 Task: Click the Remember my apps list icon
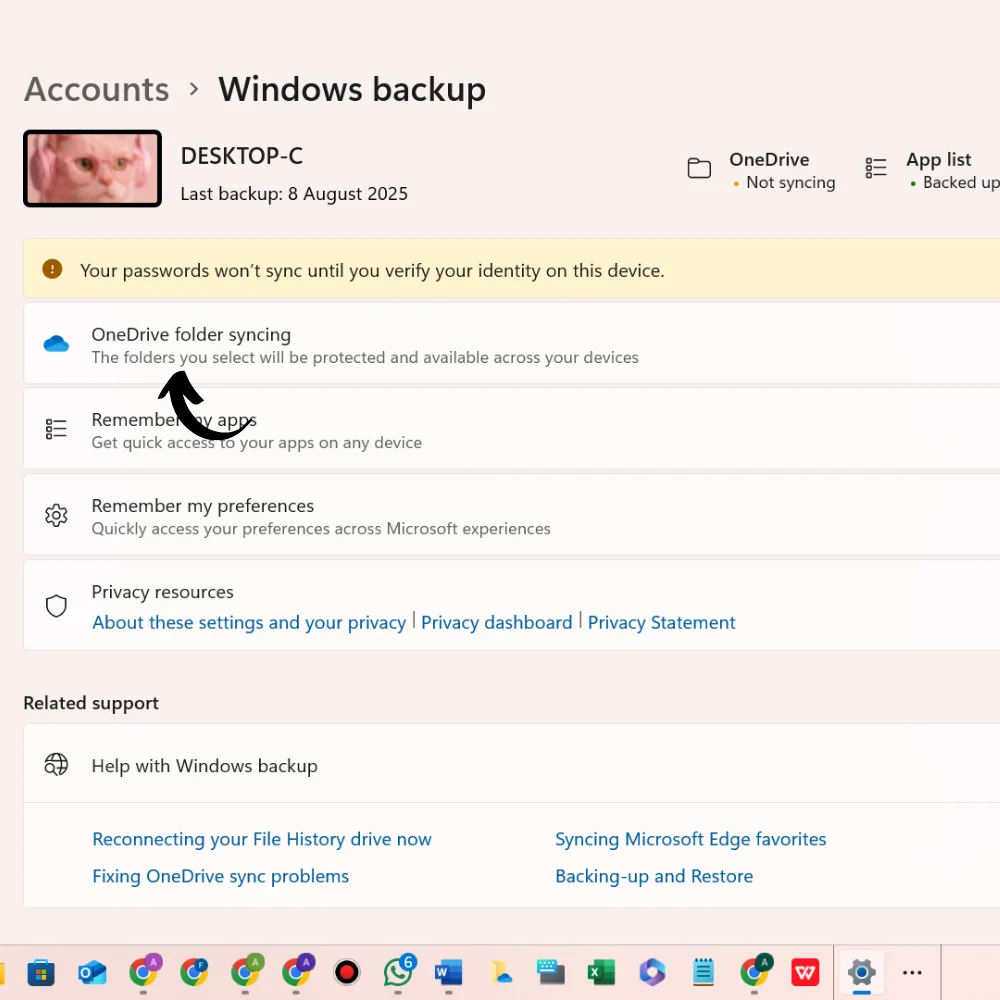[x=56, y=429]
